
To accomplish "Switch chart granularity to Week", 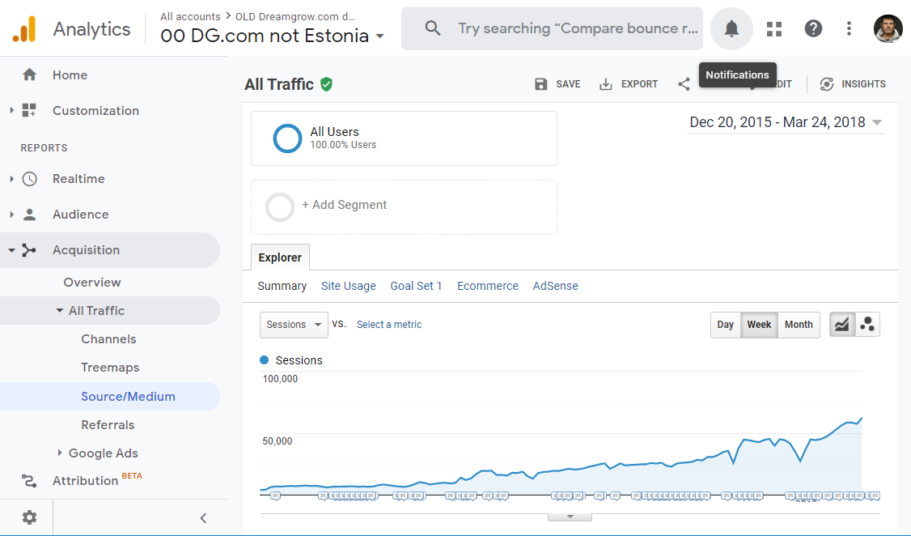I will (x=759, y=324).
